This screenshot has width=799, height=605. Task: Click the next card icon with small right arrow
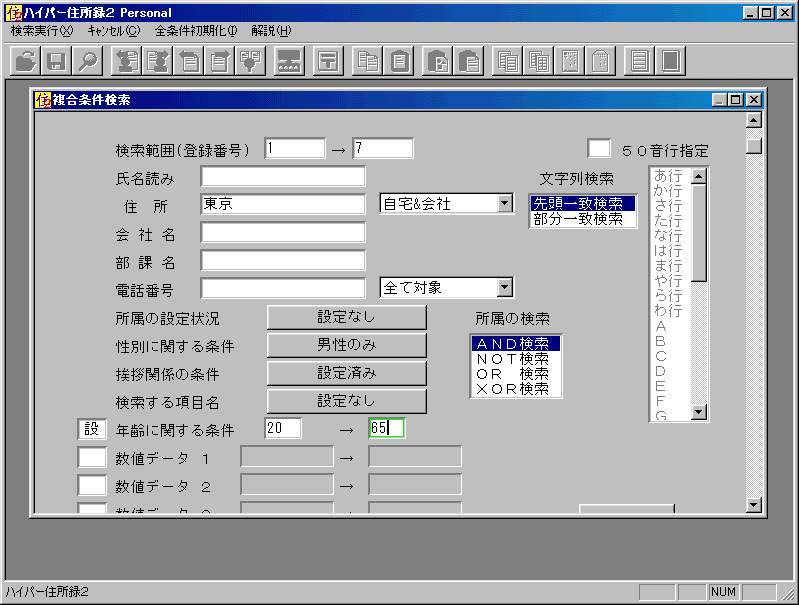[220, 61]
